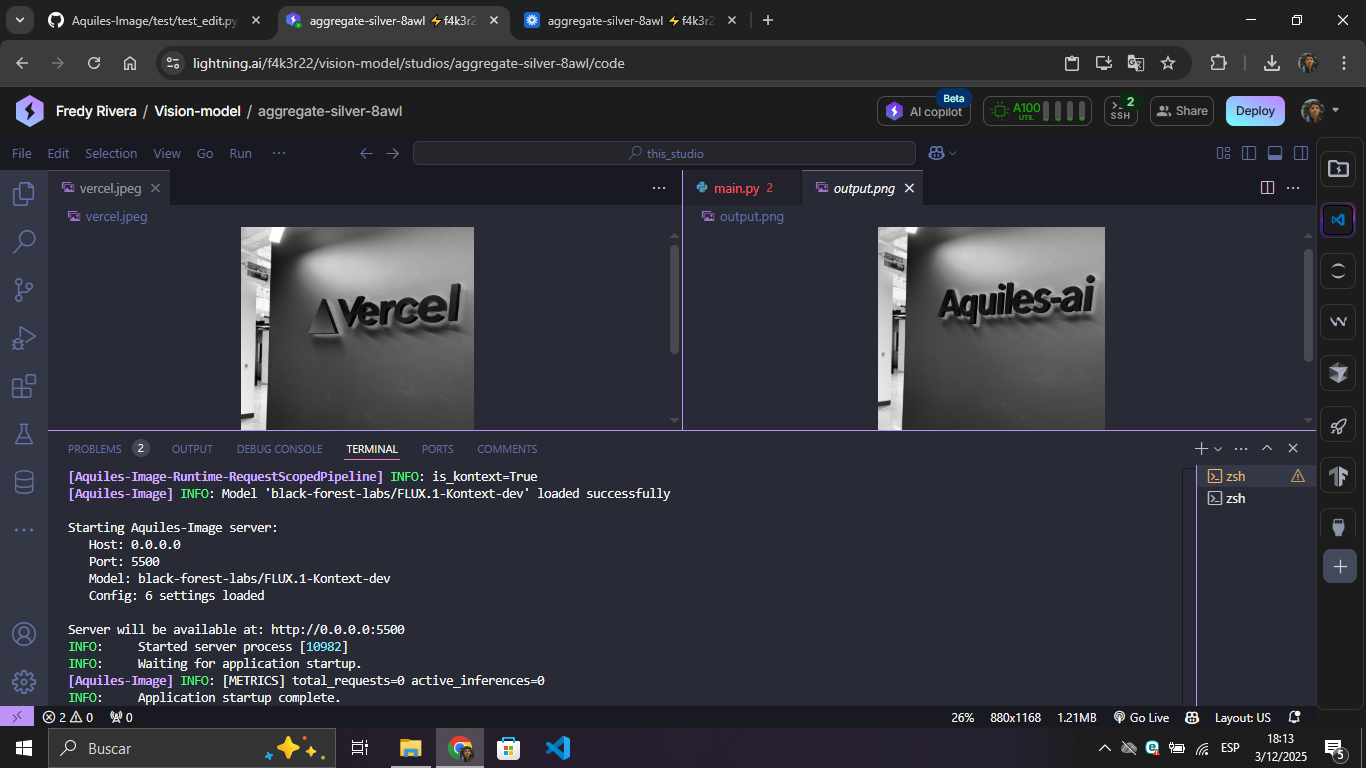
Task: Click the Aquiles-ai output image preview
Action: point(991,328)
